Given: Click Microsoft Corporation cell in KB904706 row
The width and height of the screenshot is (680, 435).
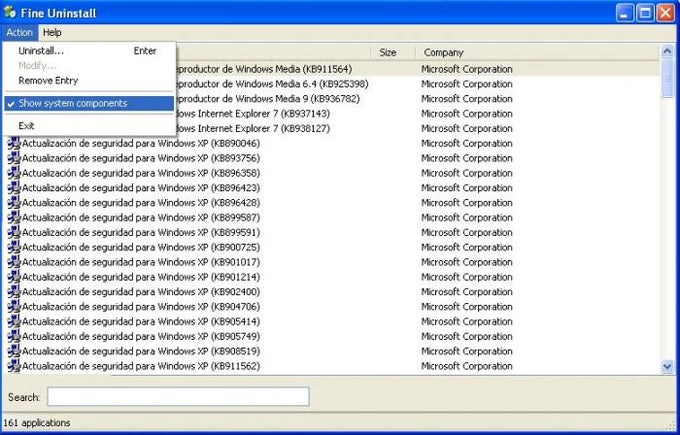Looking at the screenshot, I should tap(467, 307).
